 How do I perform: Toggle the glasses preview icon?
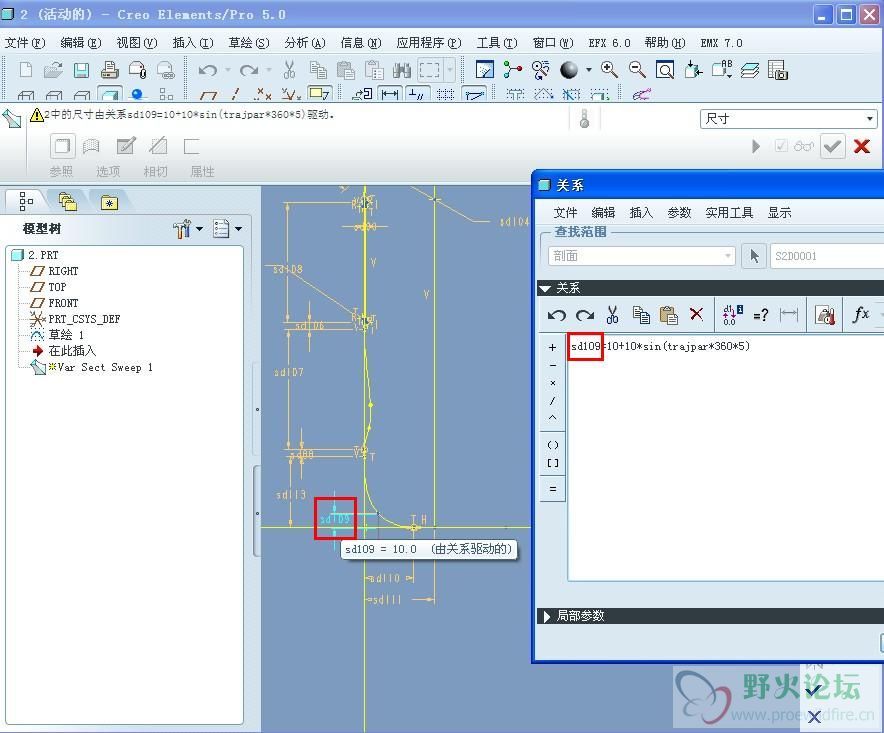coord(803,147)
